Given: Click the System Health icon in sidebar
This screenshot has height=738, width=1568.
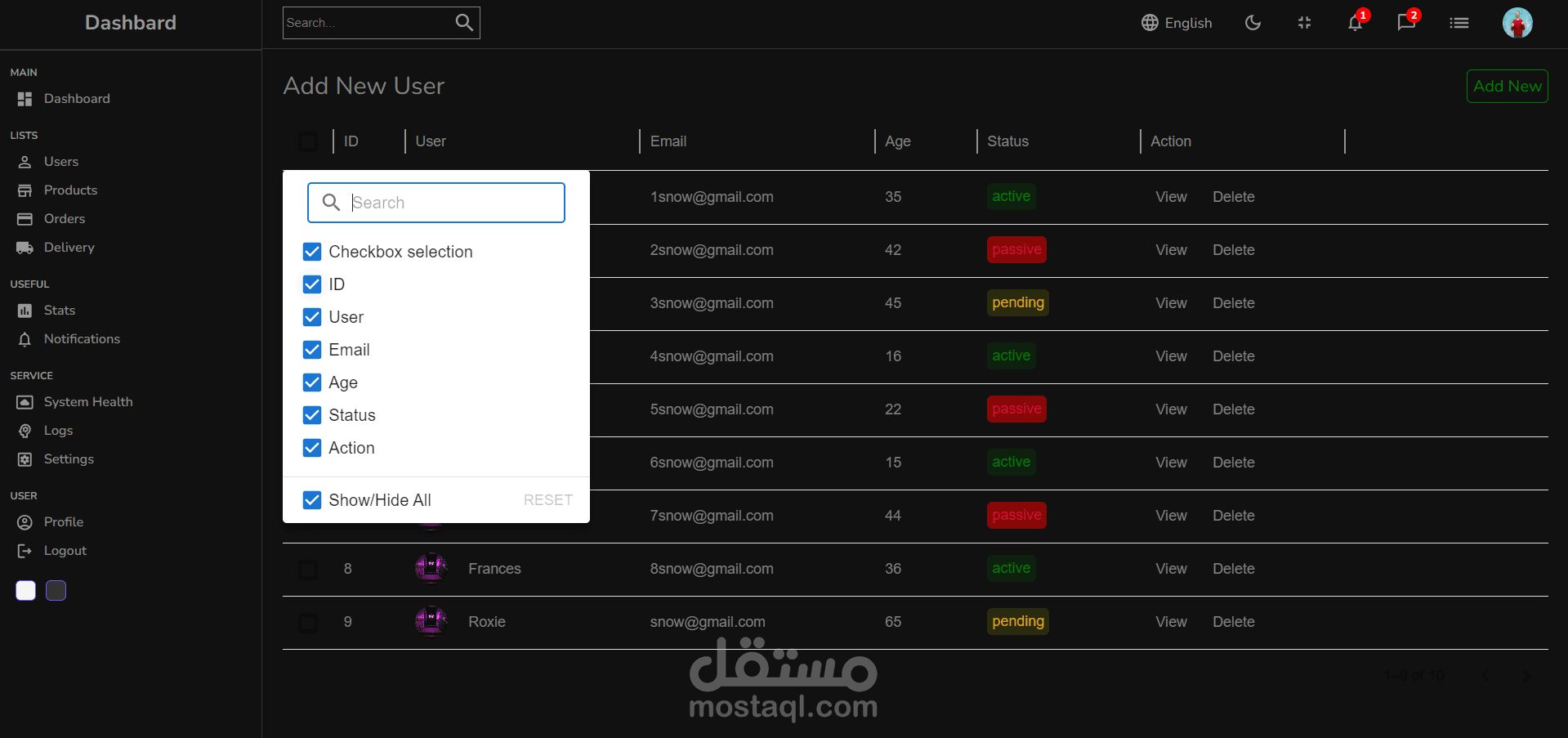Looking at the screenshot, I should pos(25,402).
